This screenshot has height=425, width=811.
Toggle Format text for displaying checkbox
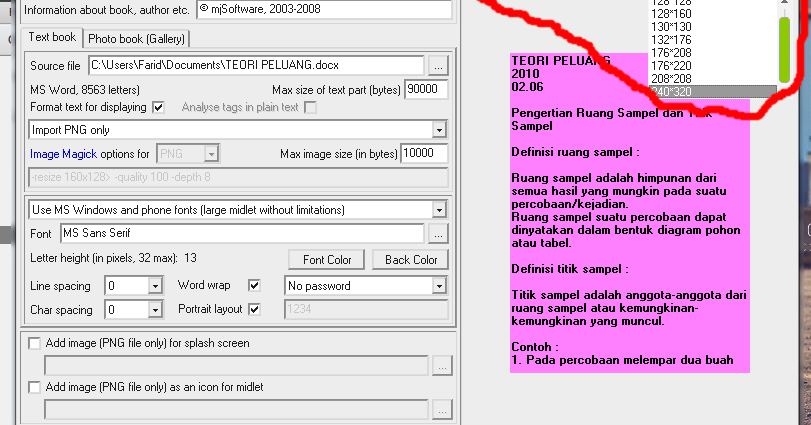(158, 108)
